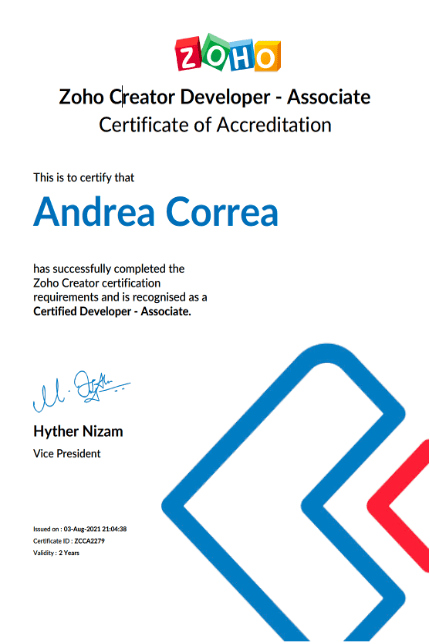The width and height of the screenshot is (430, 644).
Task: Click the green O block in logo
Action: 215,51
